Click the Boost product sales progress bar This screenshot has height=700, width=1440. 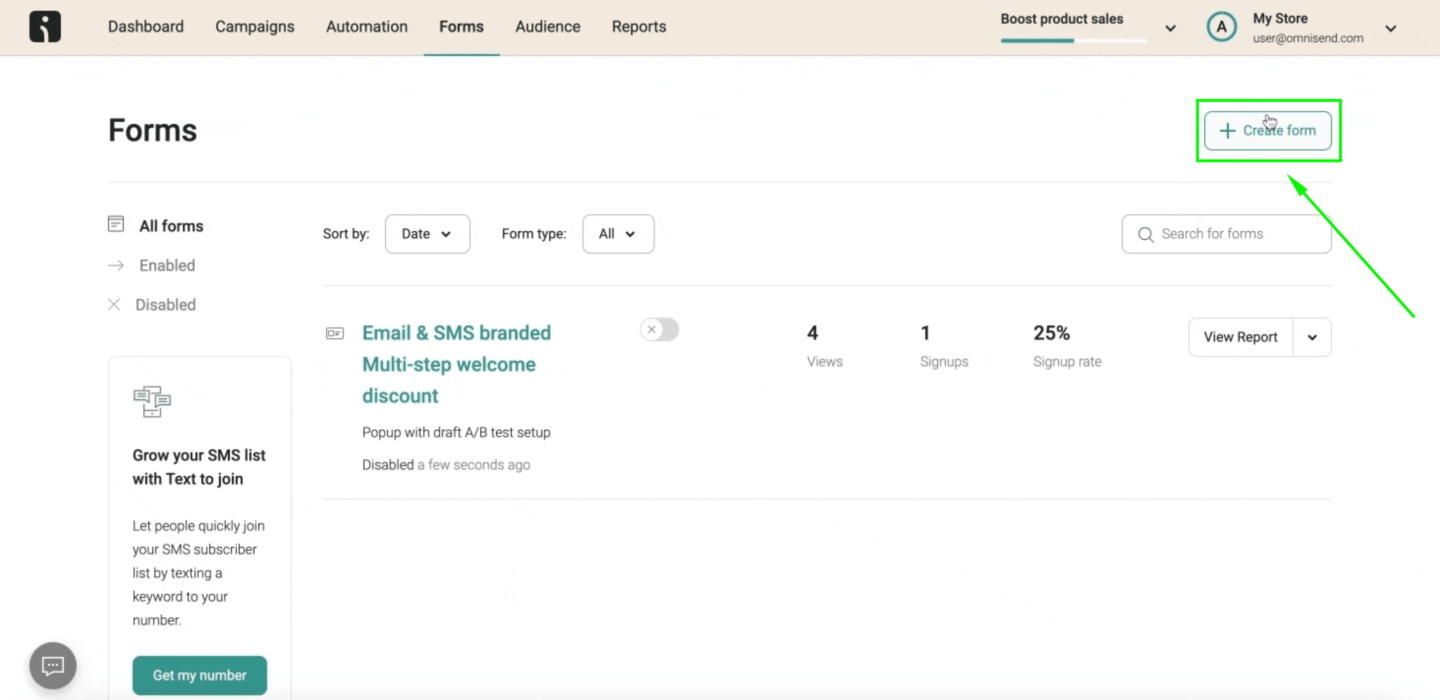[1073, 40]
